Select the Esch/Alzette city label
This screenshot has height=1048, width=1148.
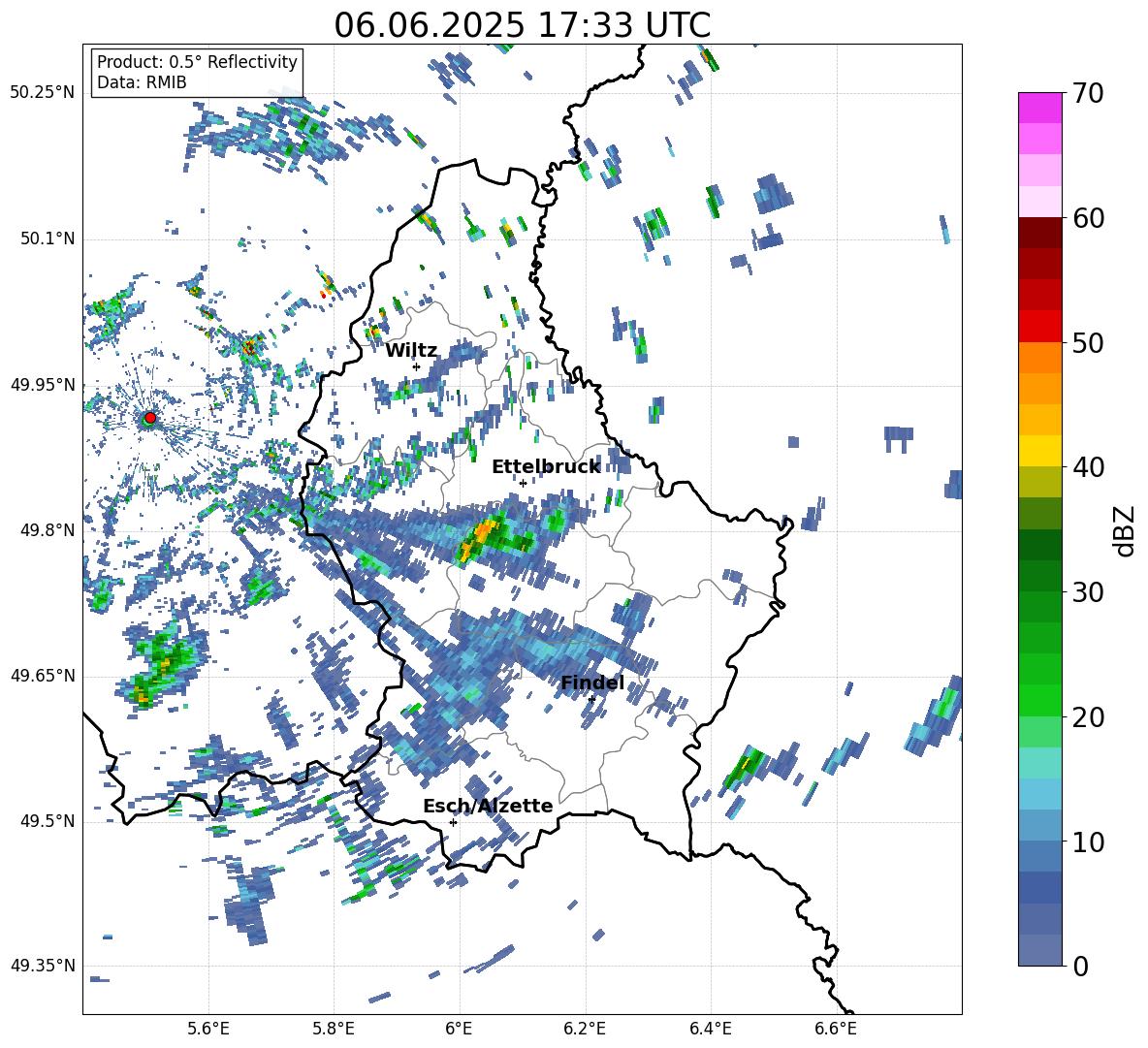pyautogui.click(x=488, y=807)
